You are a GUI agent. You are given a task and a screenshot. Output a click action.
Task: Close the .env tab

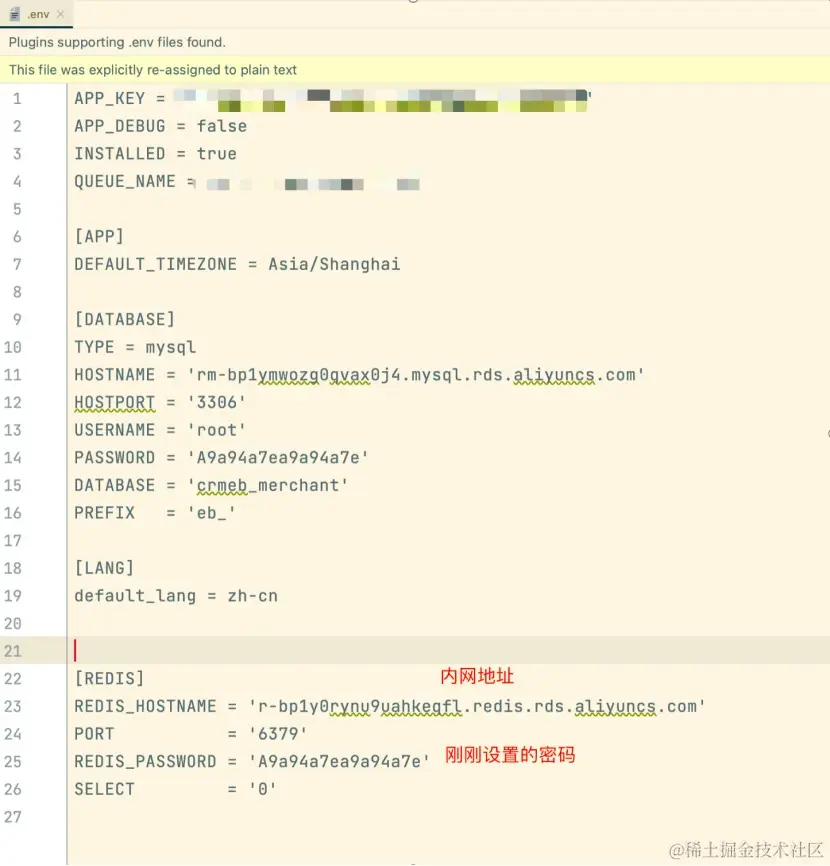[x=61, y=14]
